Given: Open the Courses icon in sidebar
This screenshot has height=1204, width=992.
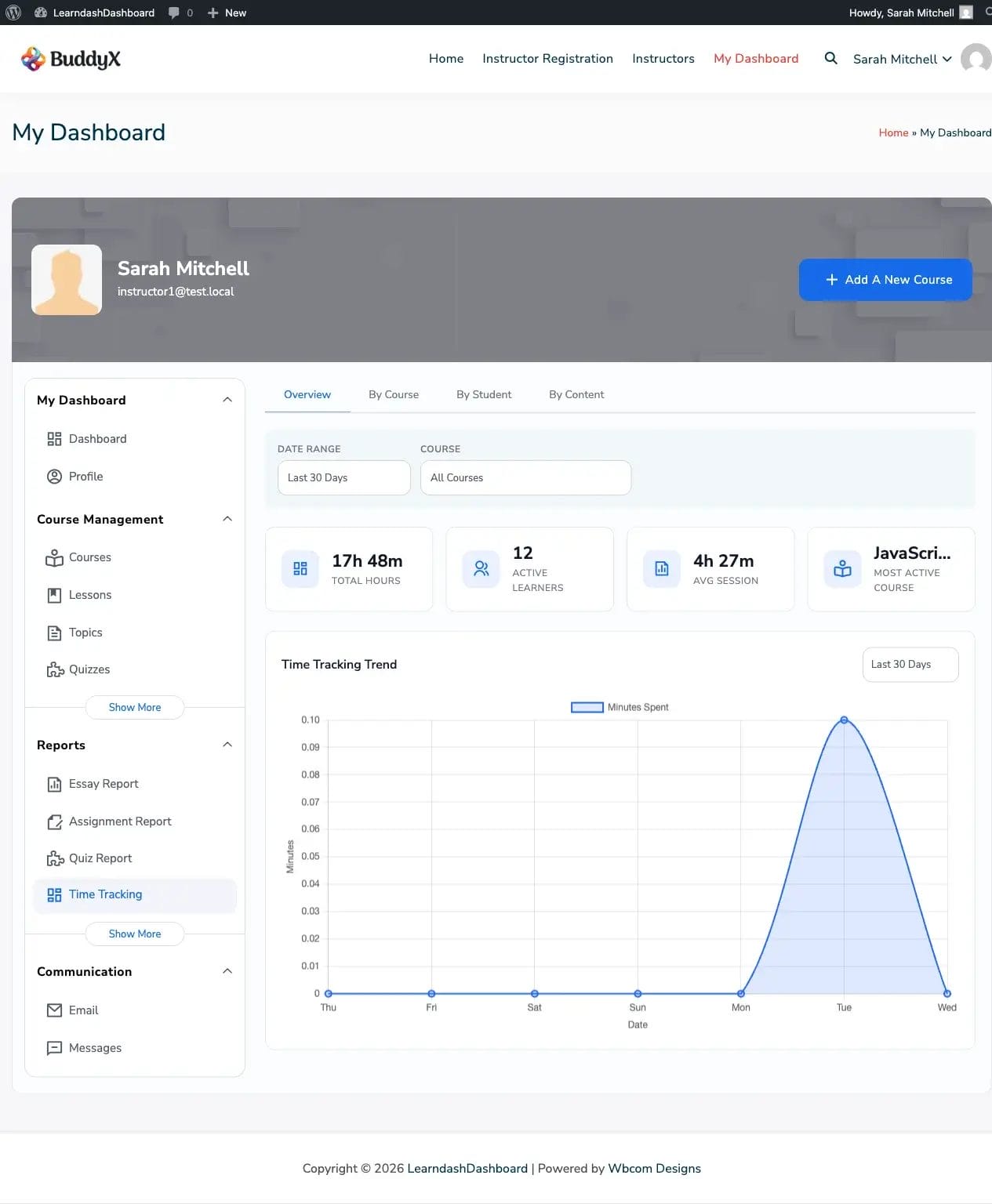Looking at the screenshot, I should [54, 557].
